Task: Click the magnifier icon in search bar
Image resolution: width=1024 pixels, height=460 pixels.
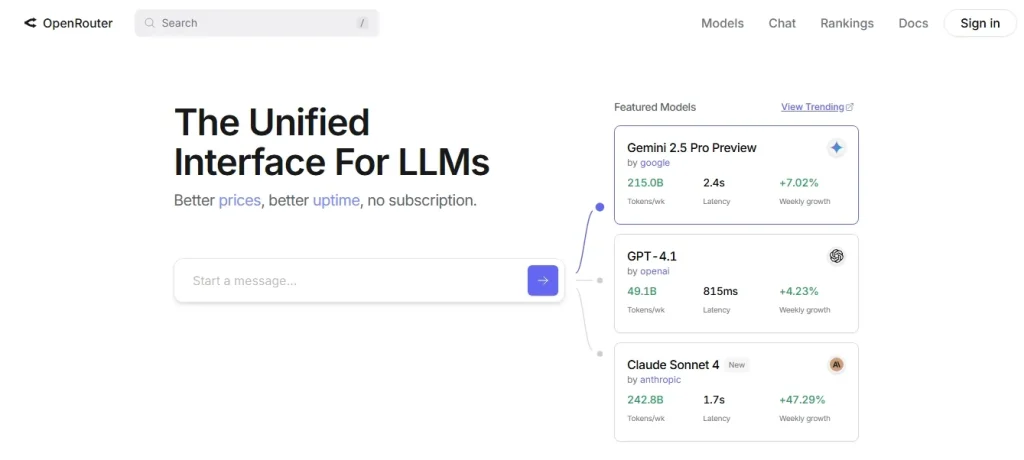Action: [x=150, y=23]
